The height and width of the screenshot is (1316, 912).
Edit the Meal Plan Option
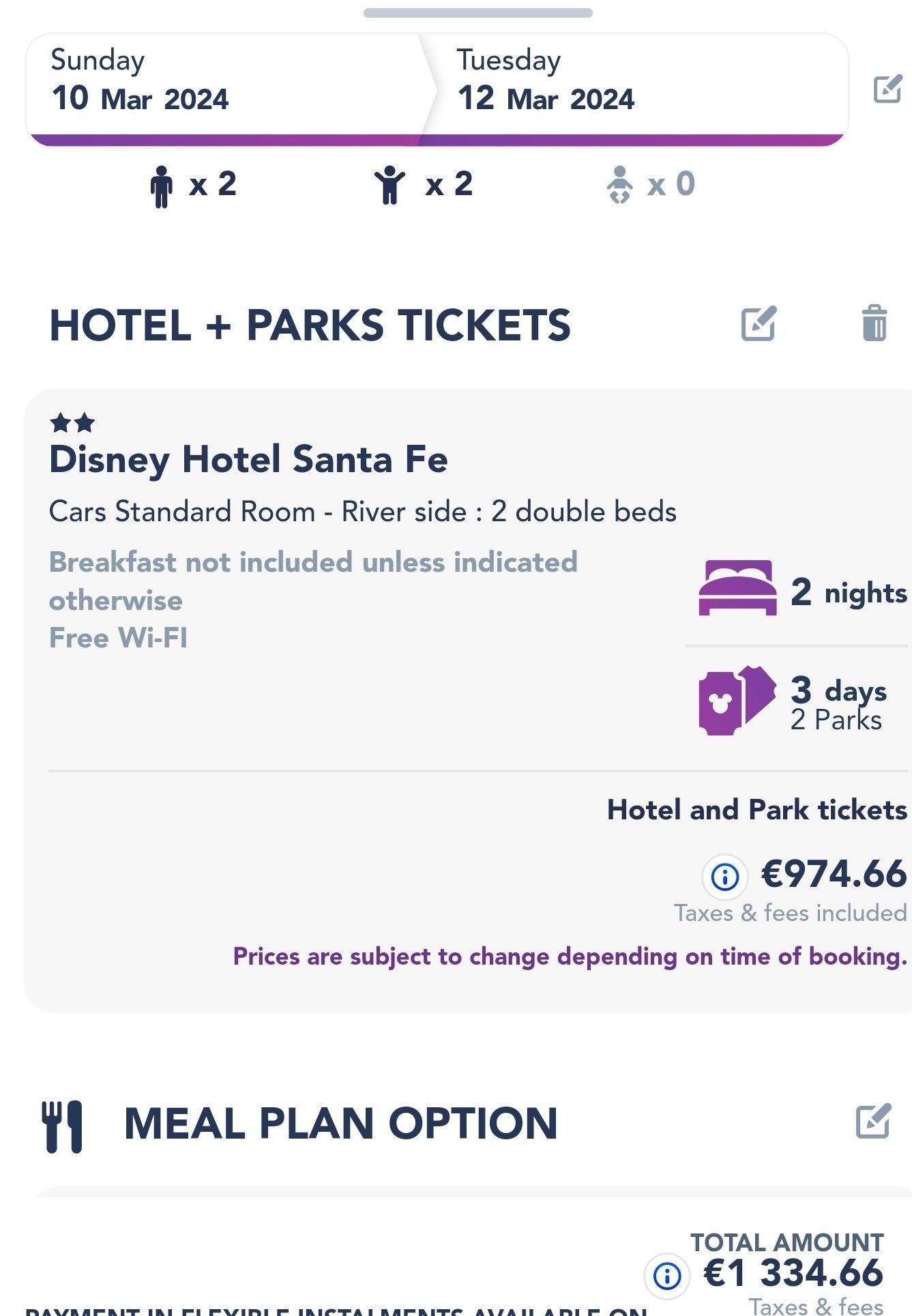(x=873, y=1120)
